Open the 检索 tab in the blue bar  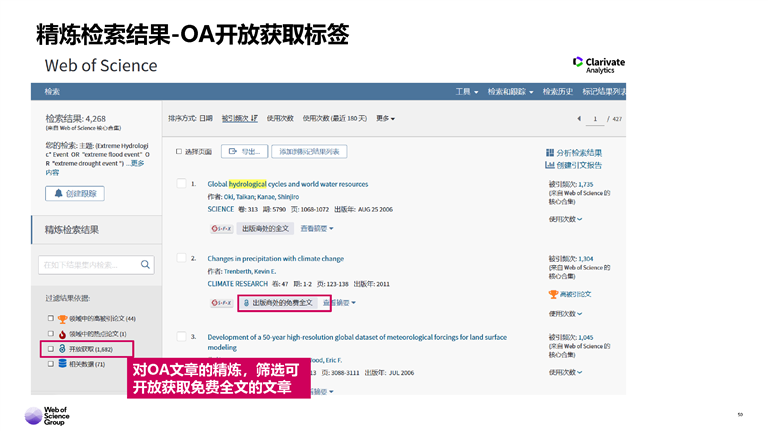(52, 92)
